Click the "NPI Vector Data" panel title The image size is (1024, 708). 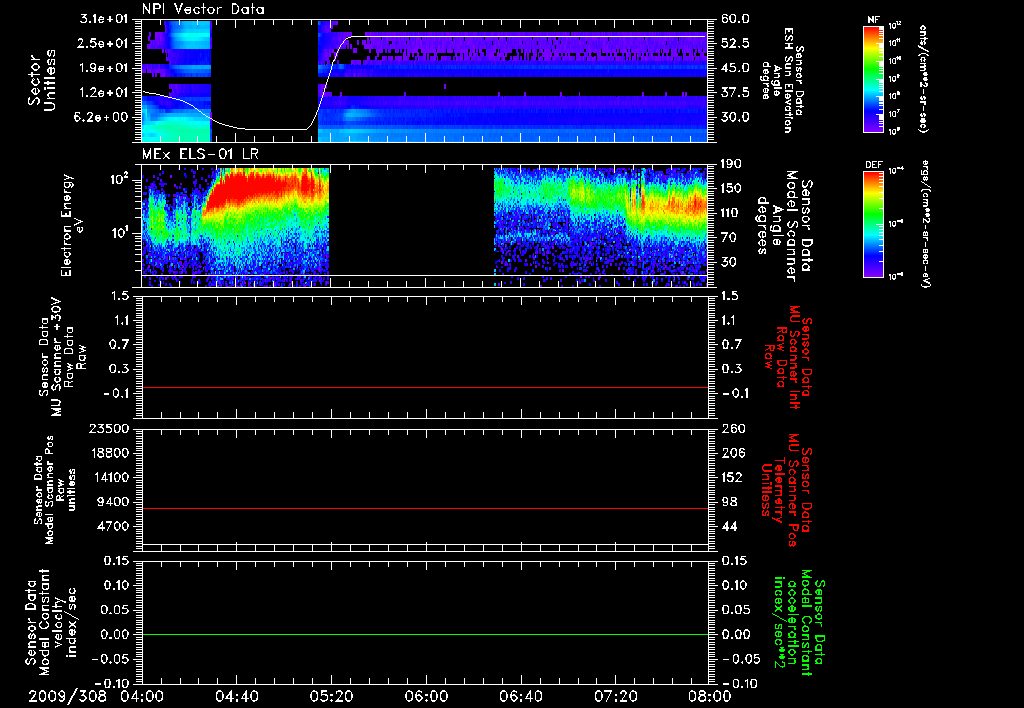[203, 9]
